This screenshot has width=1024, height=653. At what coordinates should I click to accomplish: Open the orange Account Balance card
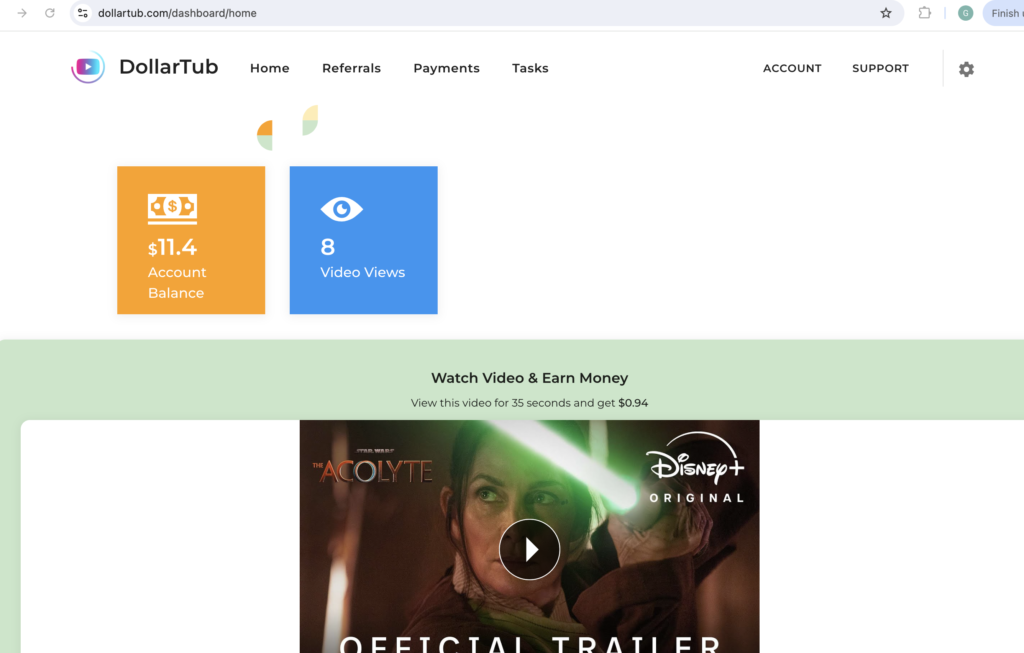pyautogui.click(x=191, y=240)
